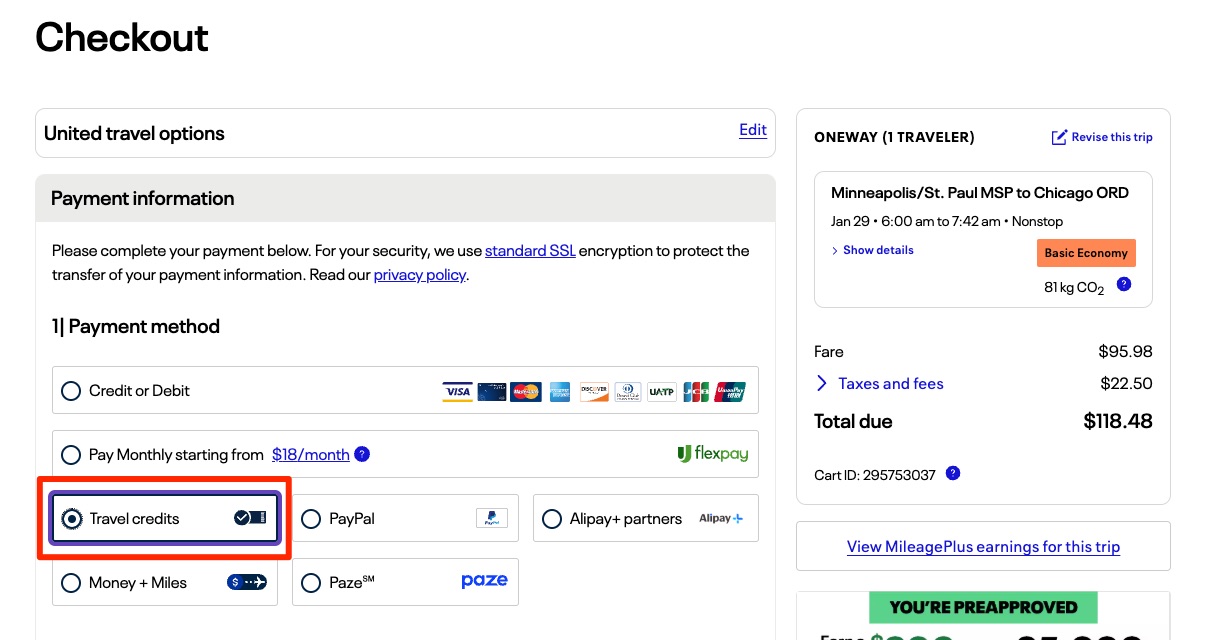Screen dimensions: 1216x640
Task: Edit United travel options
Action: 752,130
